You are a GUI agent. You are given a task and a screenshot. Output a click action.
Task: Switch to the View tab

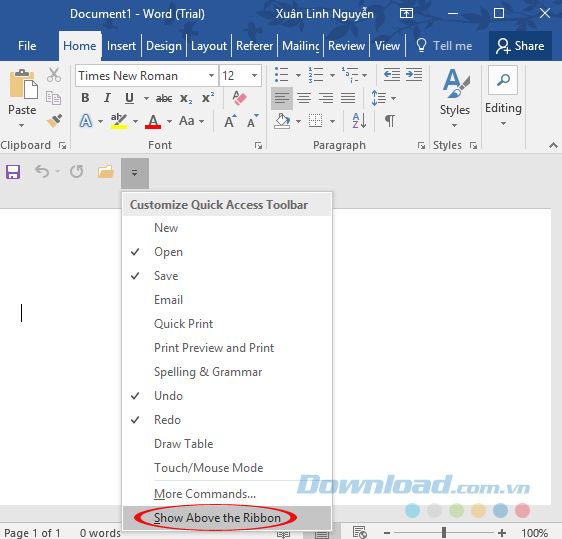[387, 46]
